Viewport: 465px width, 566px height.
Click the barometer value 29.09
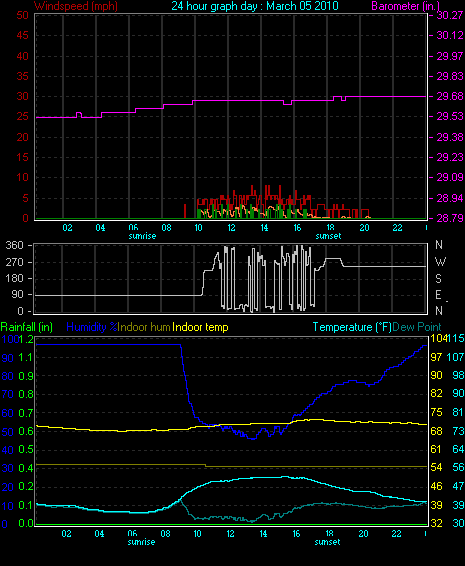tap(450, 177)
